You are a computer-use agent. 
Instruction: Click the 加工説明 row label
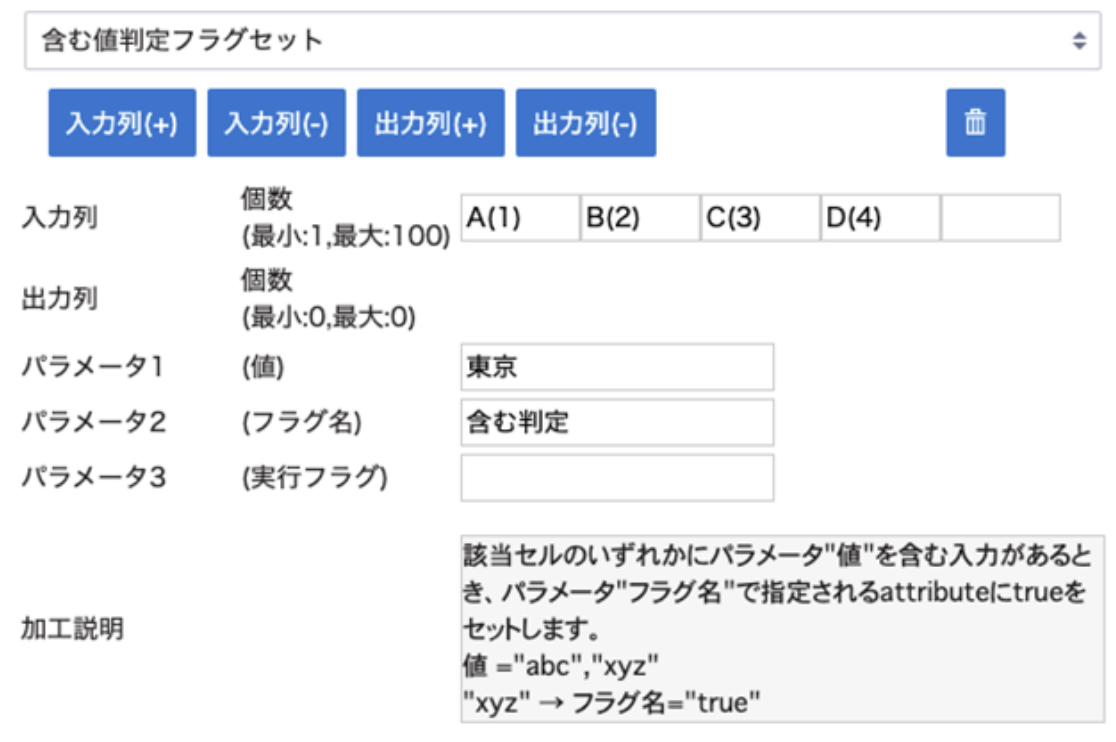click(72, 629)
